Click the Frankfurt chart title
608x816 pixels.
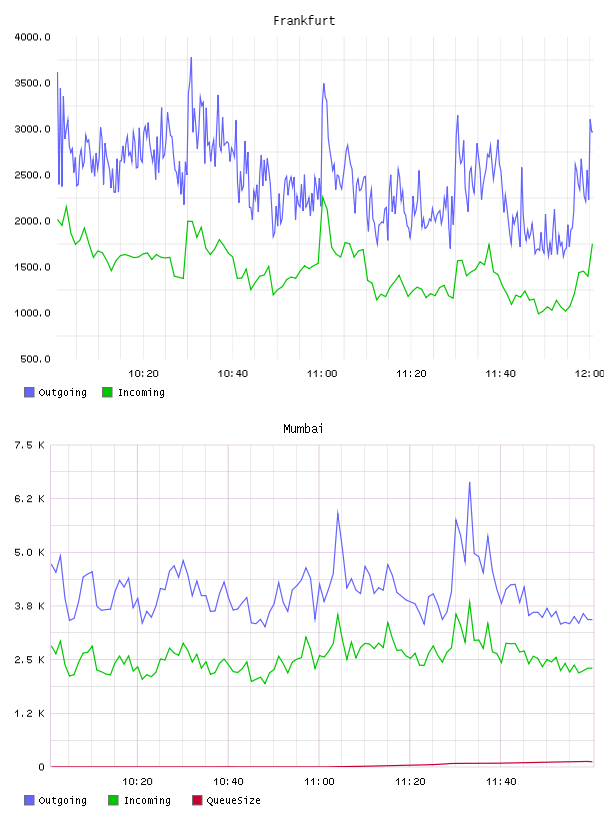pos(304,21)
